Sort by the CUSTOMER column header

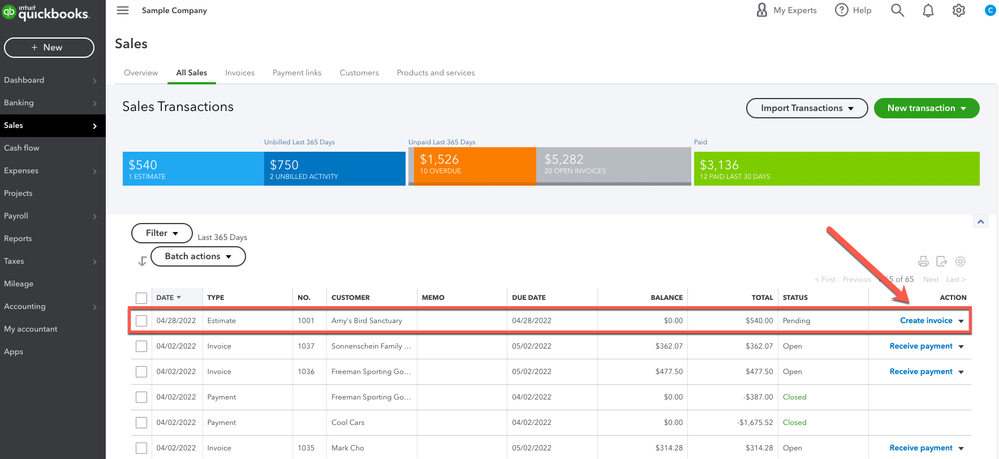click(350, 298)
